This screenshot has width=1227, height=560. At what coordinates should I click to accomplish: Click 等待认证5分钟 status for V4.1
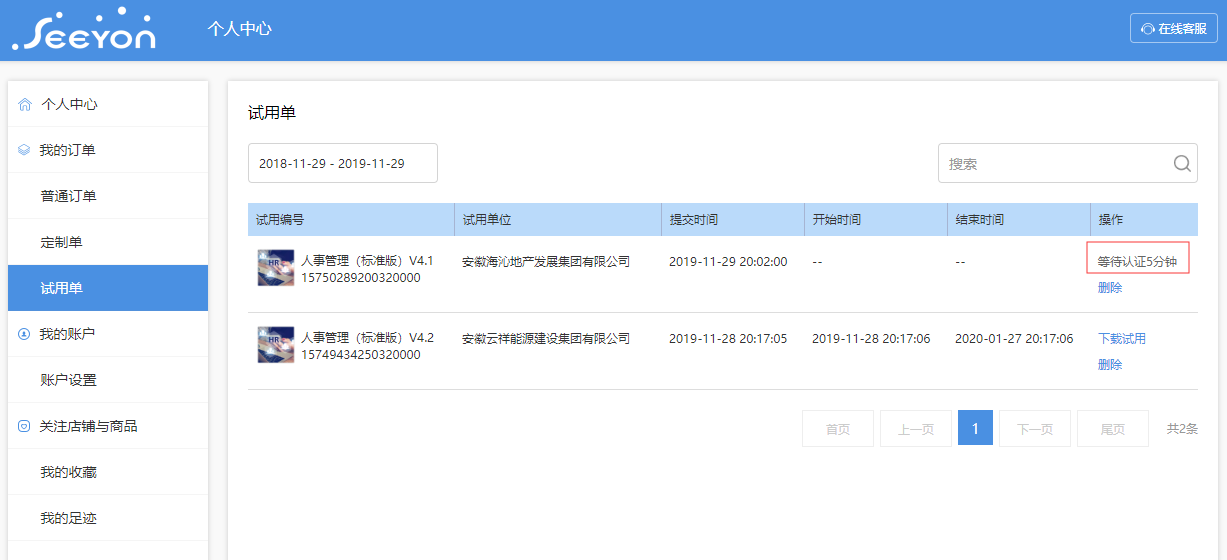pos(1137,262)
